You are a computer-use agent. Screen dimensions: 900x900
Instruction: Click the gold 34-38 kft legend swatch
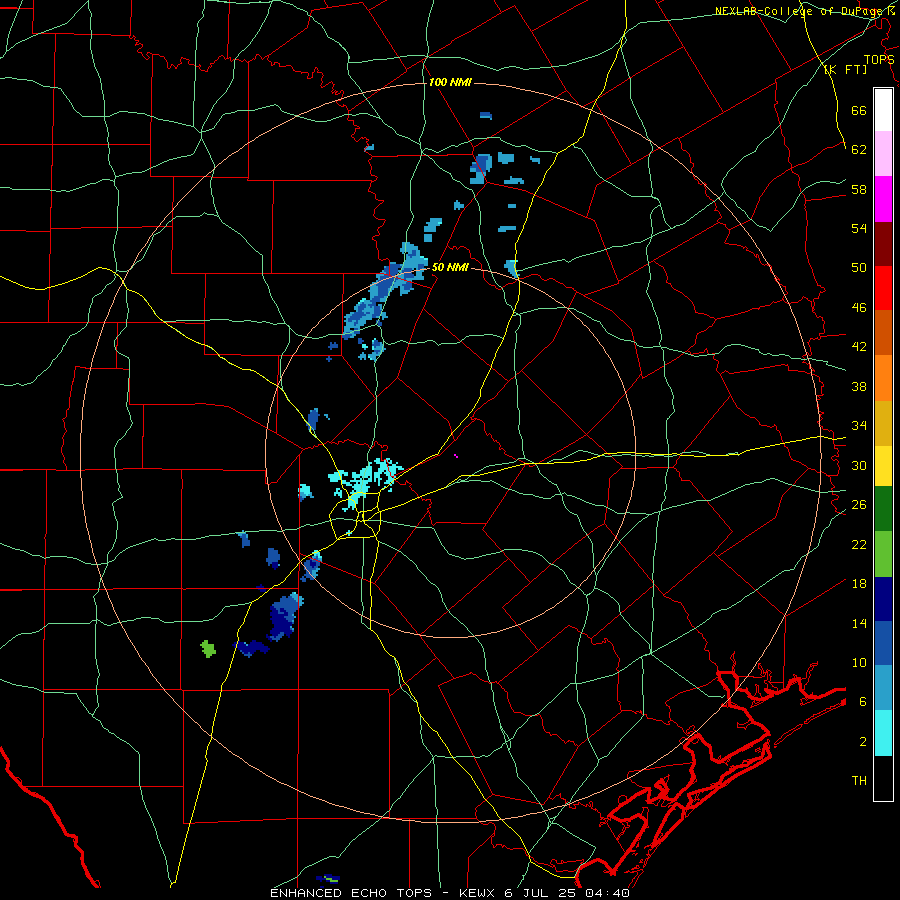point(883,423)
